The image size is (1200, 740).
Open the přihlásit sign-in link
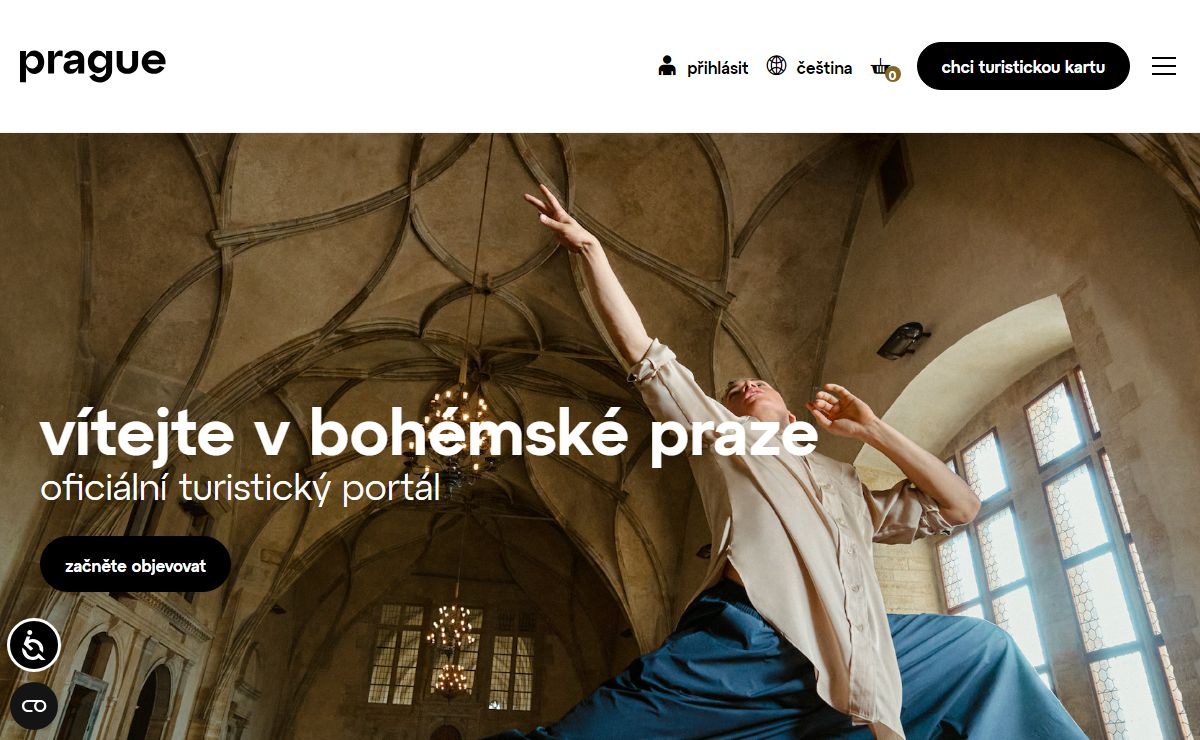point(717,68)
